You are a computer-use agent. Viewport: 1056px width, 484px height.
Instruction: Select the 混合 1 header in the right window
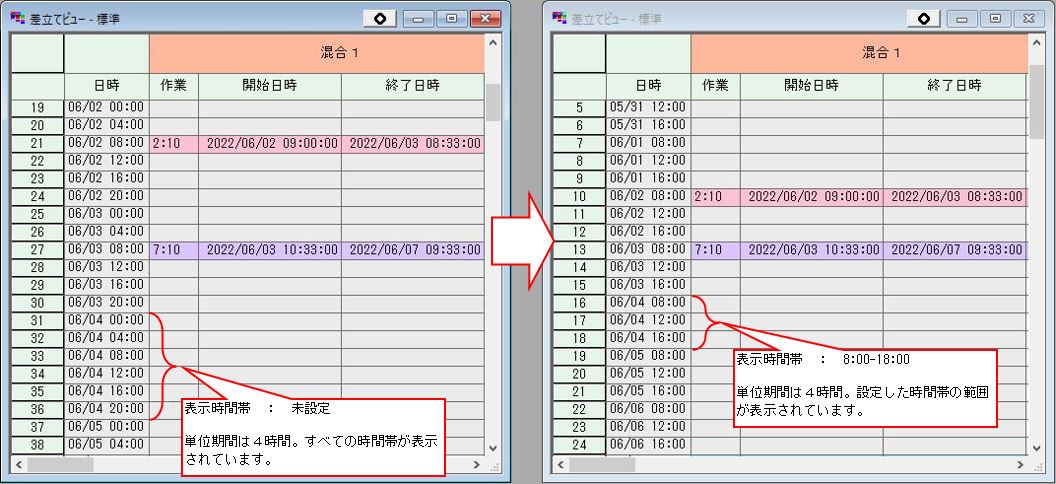point(859,53)
